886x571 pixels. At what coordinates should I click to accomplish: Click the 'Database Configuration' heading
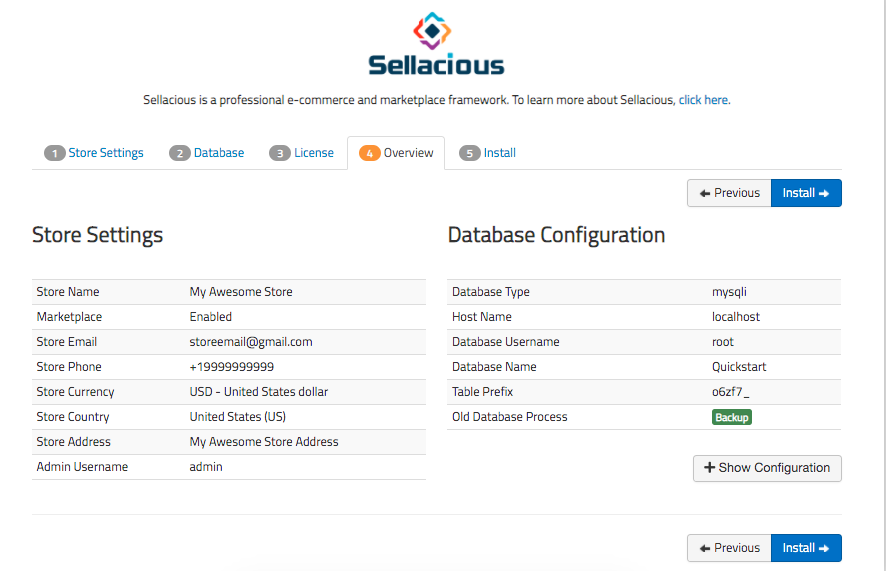coord(557,235)
